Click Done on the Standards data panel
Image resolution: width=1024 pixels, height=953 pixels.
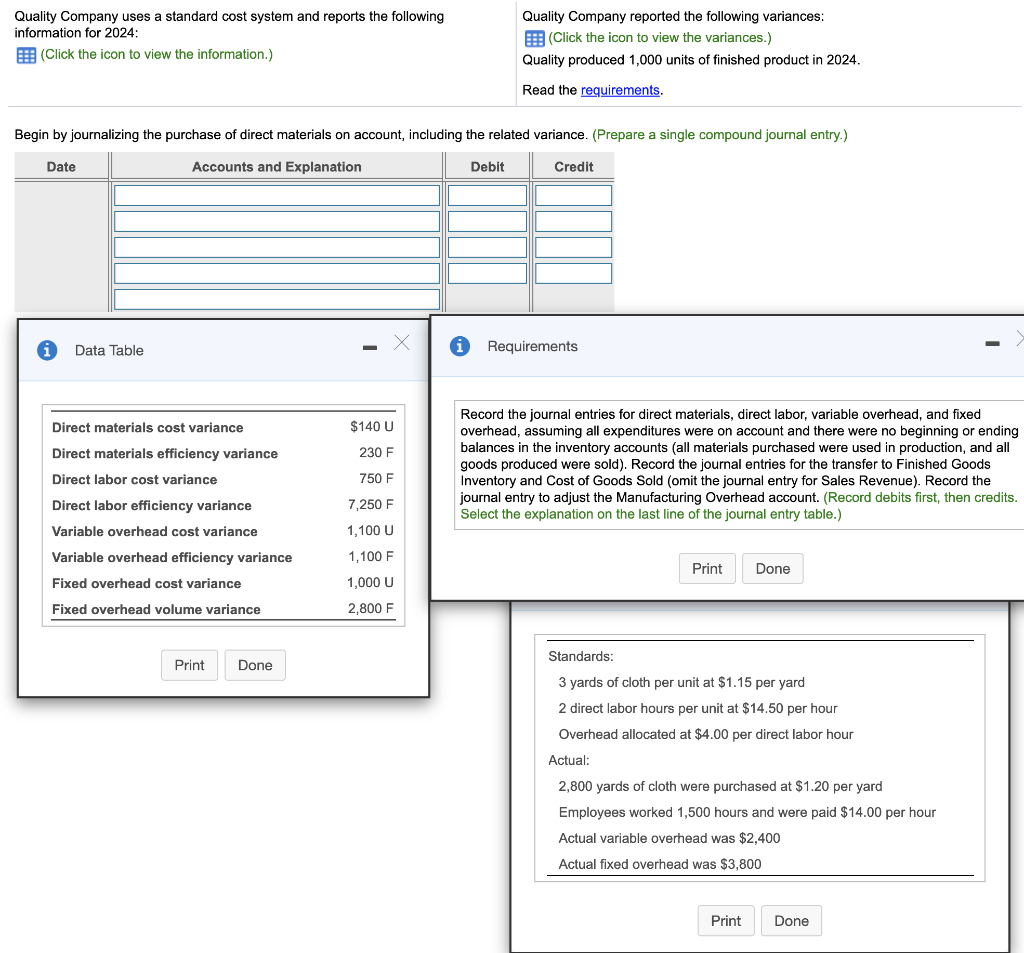791,920
